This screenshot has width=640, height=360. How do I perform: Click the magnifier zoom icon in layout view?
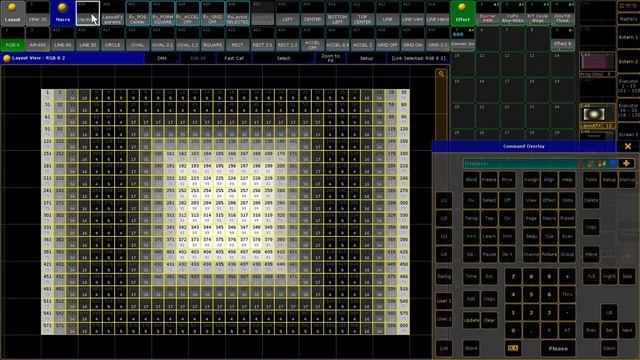441,74
